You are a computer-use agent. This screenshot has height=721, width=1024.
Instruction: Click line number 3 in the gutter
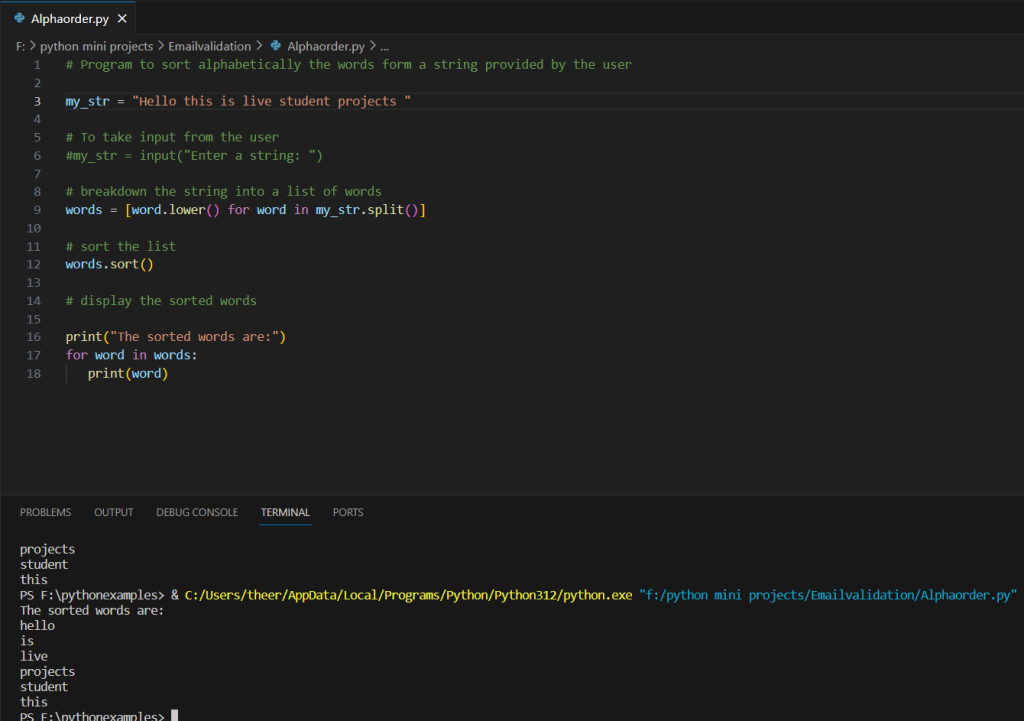pos(37,101)
